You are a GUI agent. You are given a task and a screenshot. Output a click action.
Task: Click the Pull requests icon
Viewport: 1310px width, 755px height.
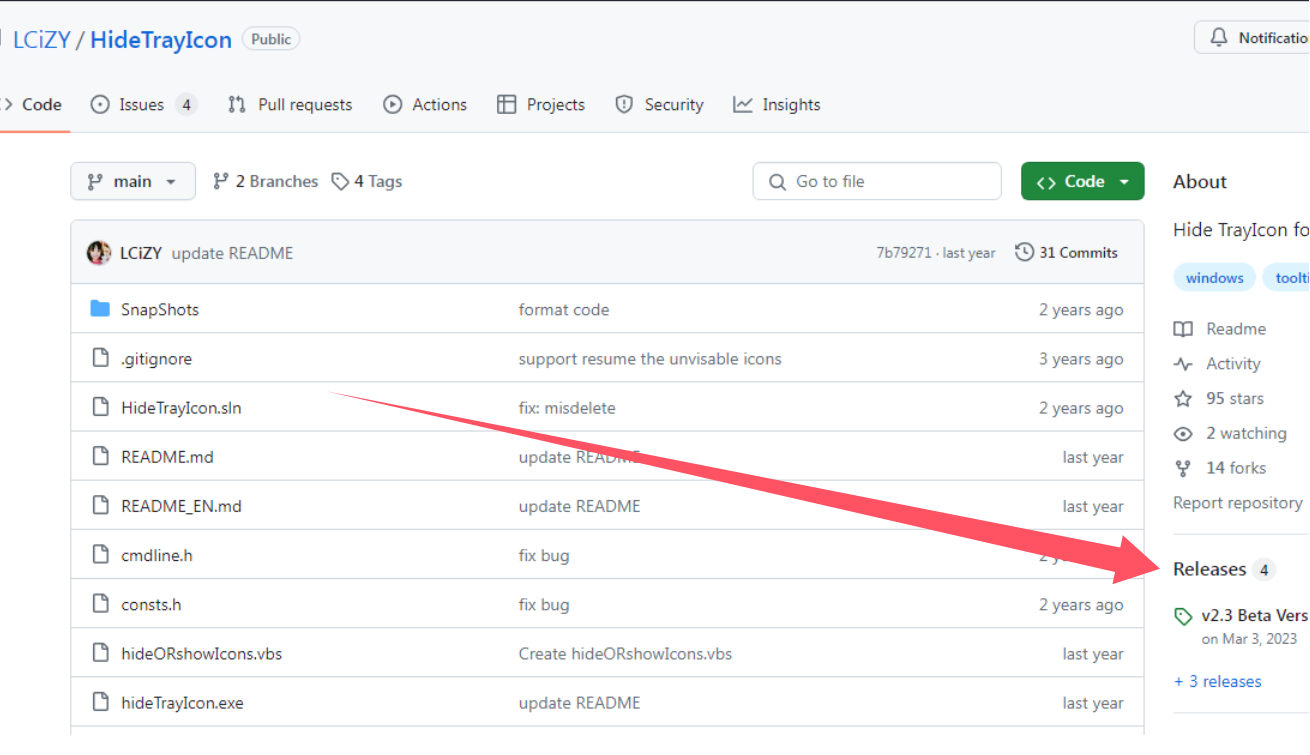[237, 104]
